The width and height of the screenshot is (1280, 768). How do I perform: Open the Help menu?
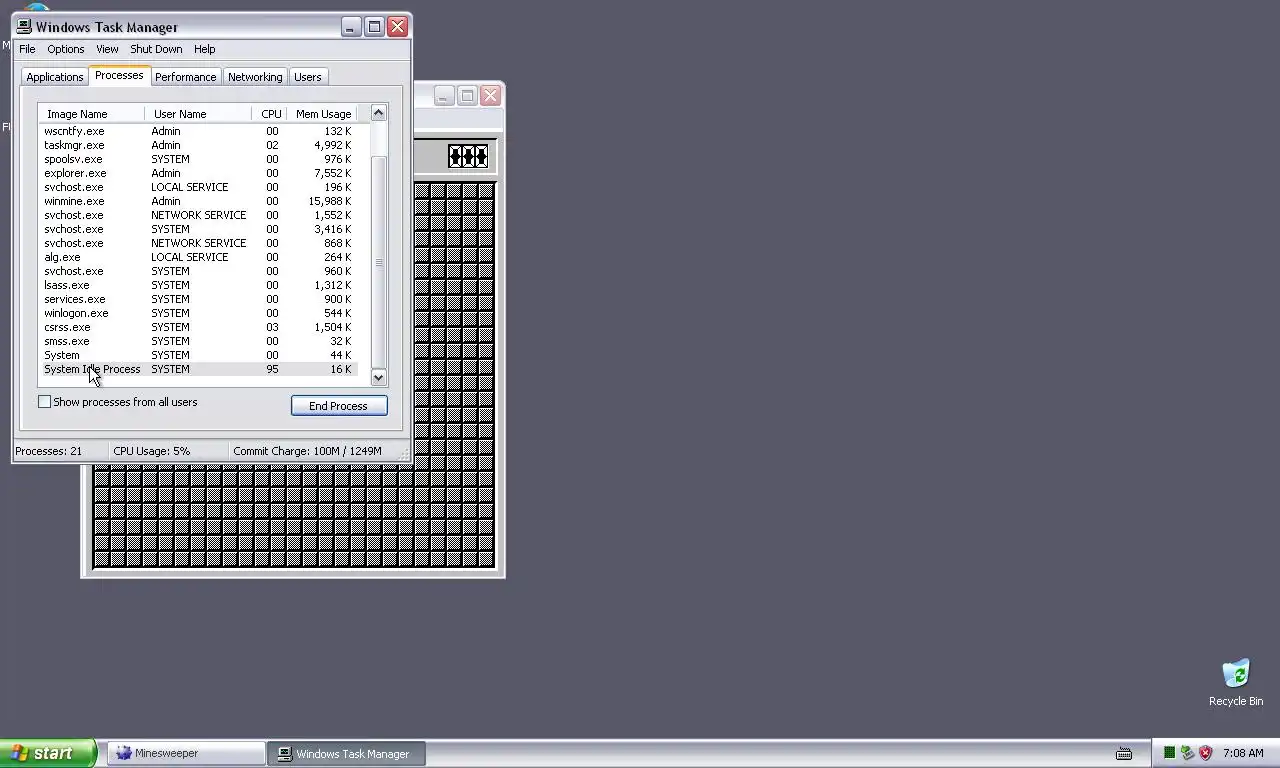(204, 49)
